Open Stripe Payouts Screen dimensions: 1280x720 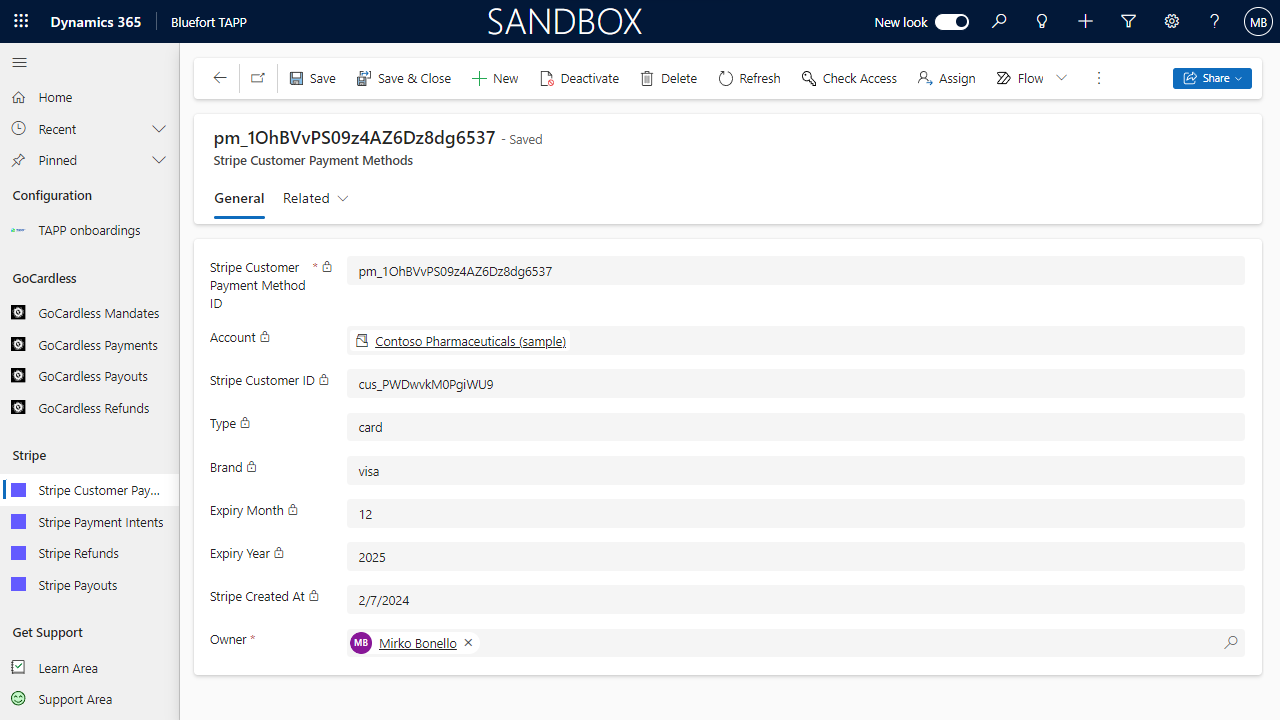(x=89, y=586)
